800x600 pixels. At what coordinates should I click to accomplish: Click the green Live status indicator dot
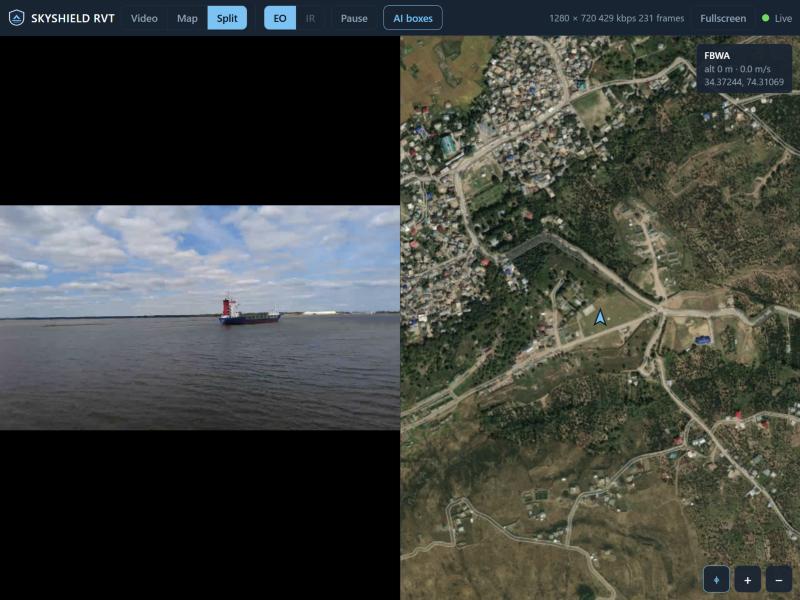[x=765, y=18]
